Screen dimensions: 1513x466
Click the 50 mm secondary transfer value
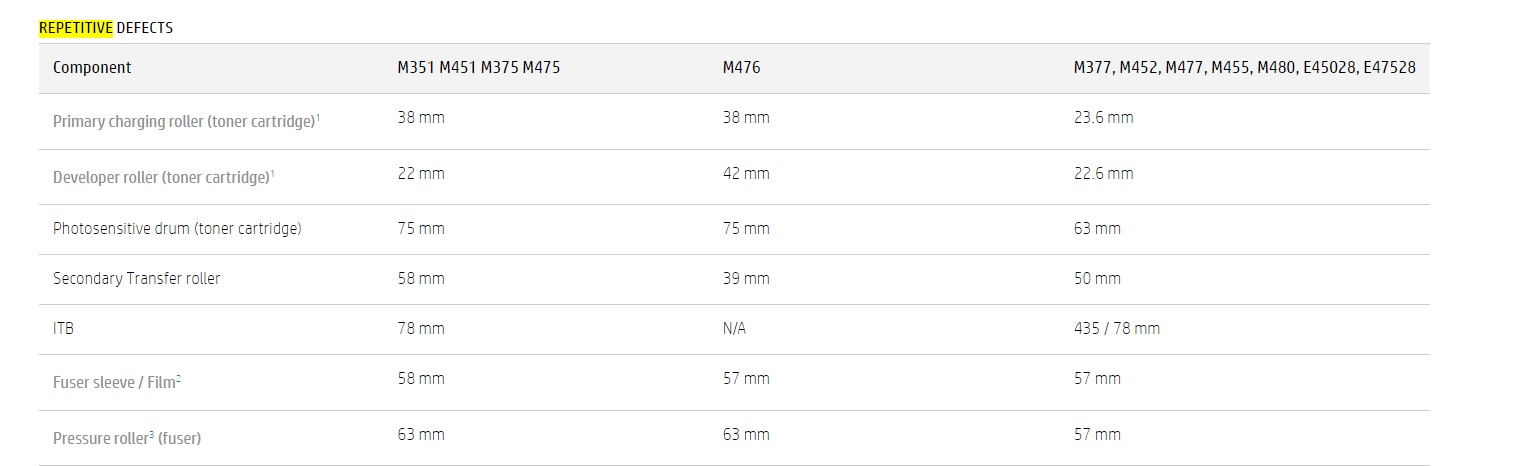[1097, 278]
